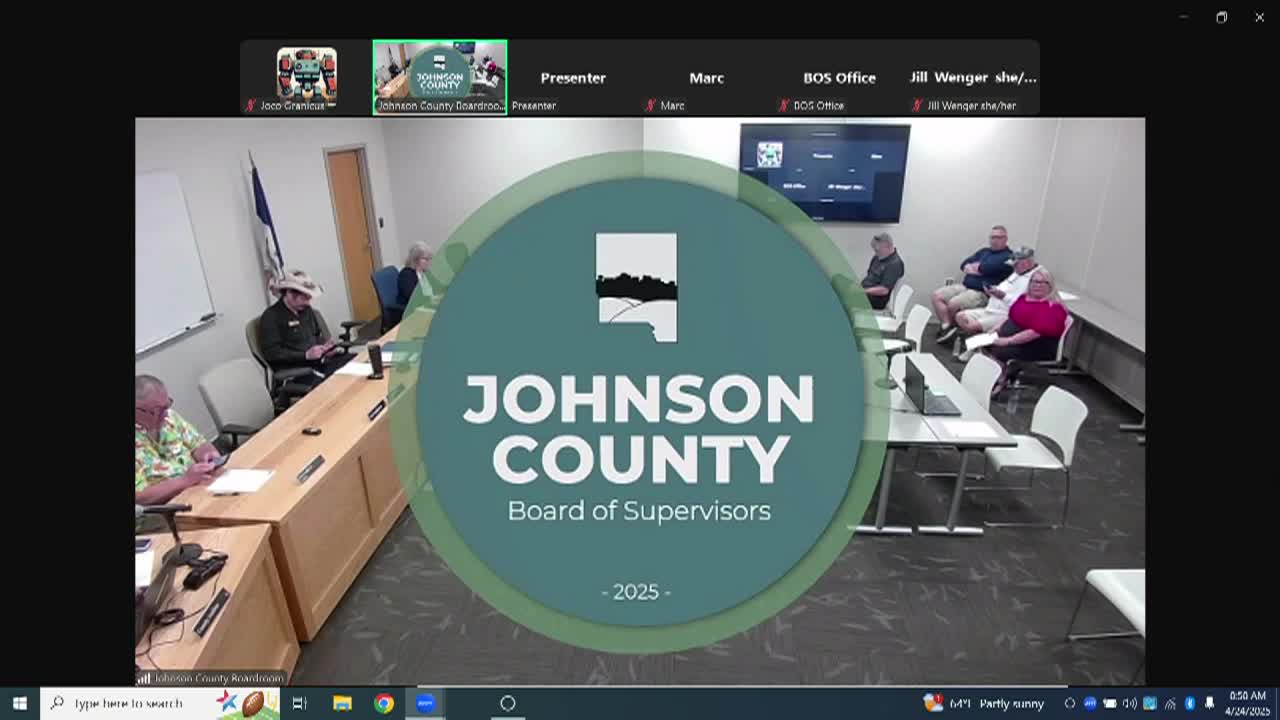
Task: Close the Zoom meeting window
Action: pos(1259,17)
